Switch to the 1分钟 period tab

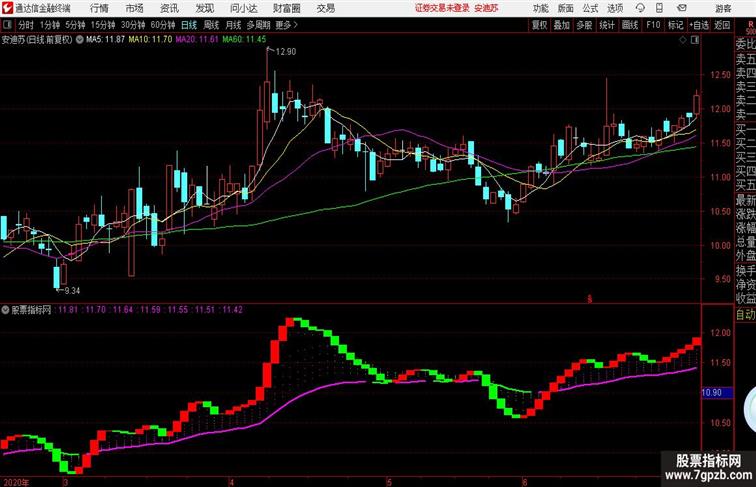(50, 25)
